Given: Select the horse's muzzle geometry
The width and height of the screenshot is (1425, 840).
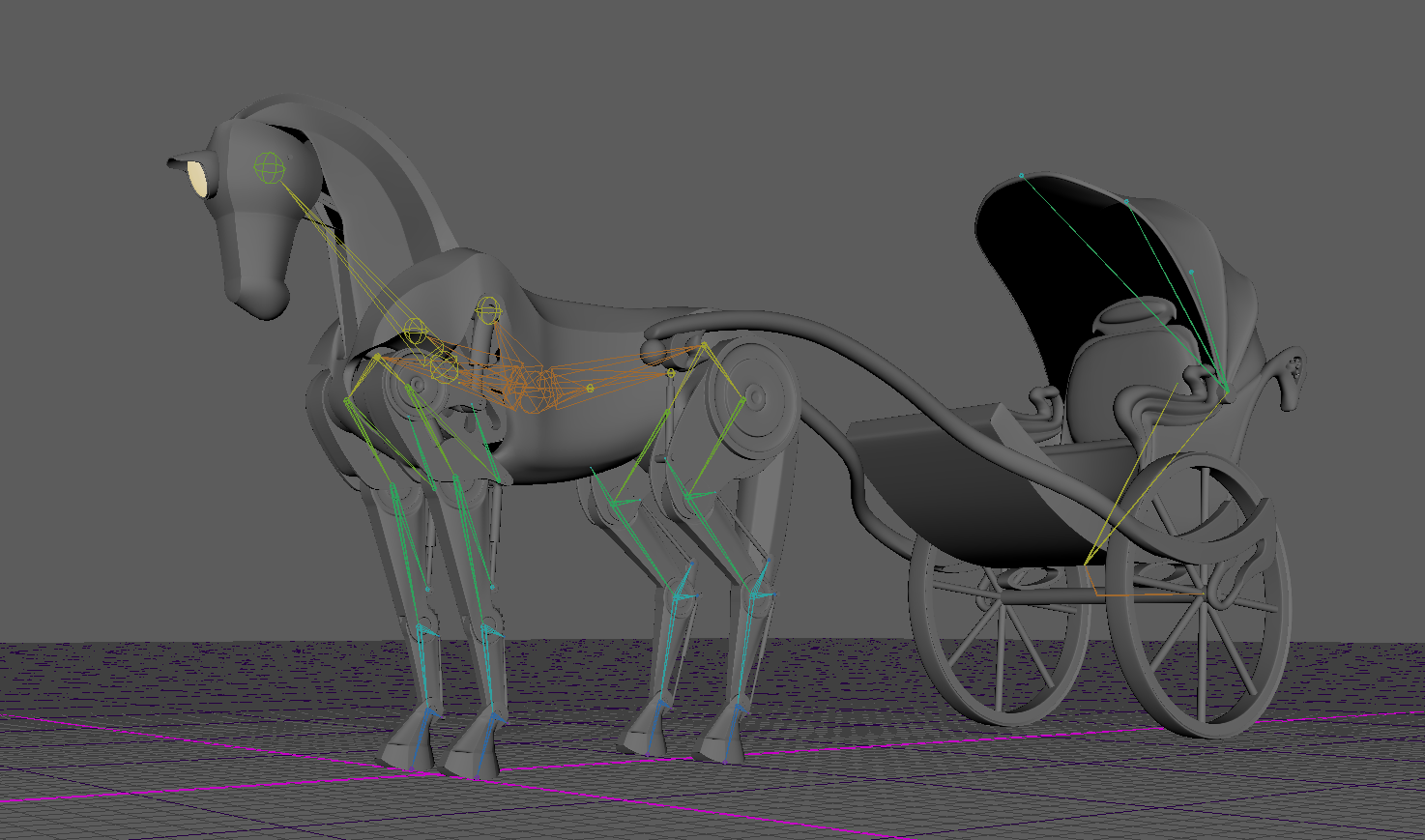Looking at the screenshot, I should (x=259, y=293).
